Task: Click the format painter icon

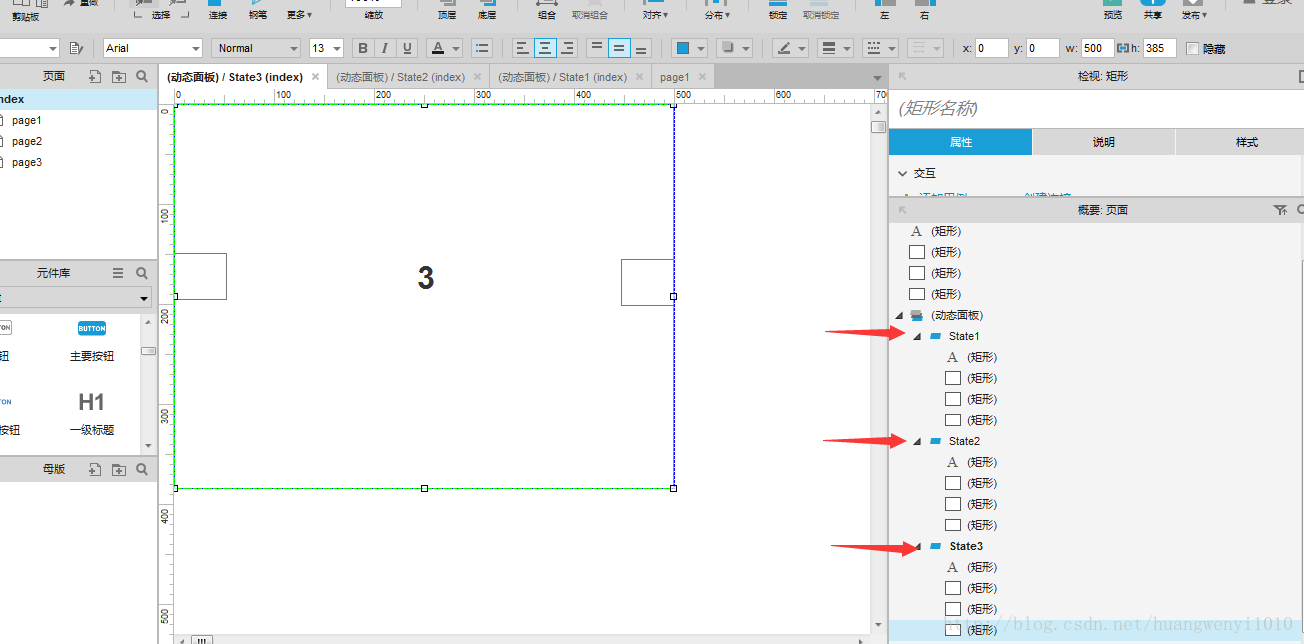Action: pos(77,48)
